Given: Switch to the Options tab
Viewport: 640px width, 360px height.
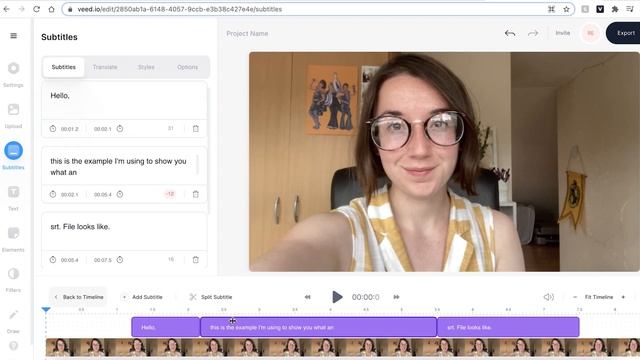Looking at the screenshot, I should [187, 67].
